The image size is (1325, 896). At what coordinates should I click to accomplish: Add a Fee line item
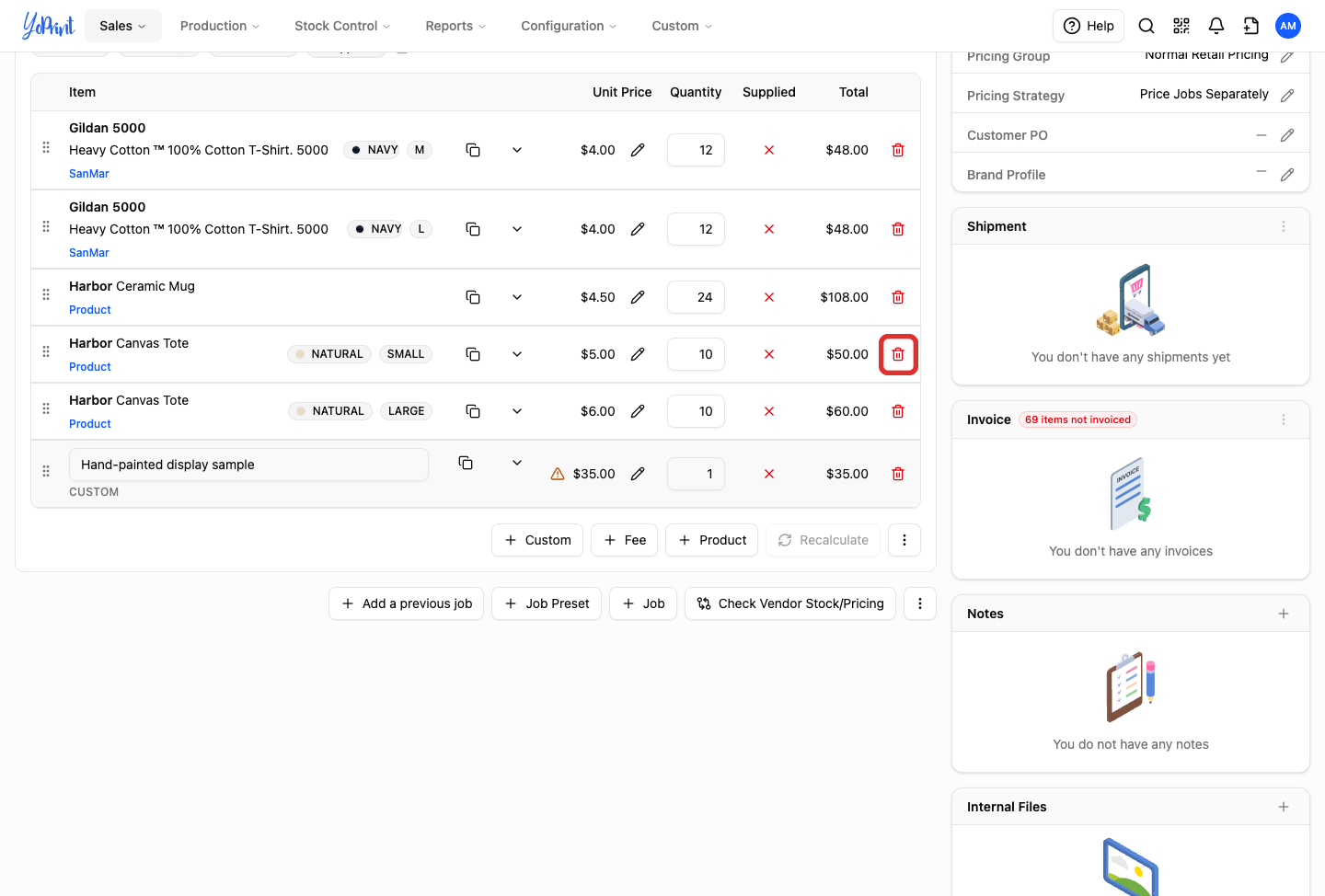click(624, 540)
